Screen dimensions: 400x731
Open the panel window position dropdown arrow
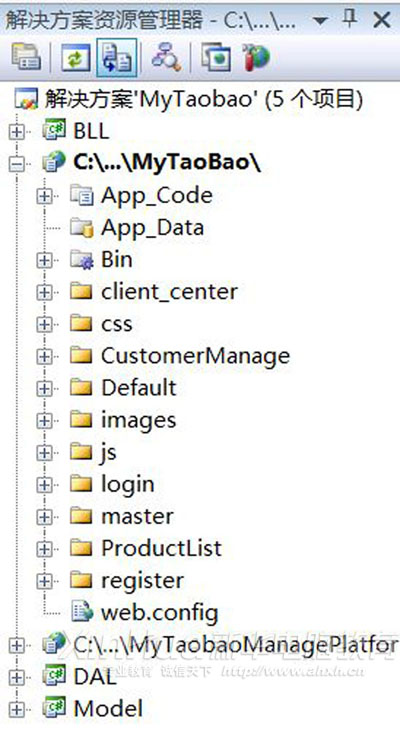pyautogui.click(x=321, y=21)
